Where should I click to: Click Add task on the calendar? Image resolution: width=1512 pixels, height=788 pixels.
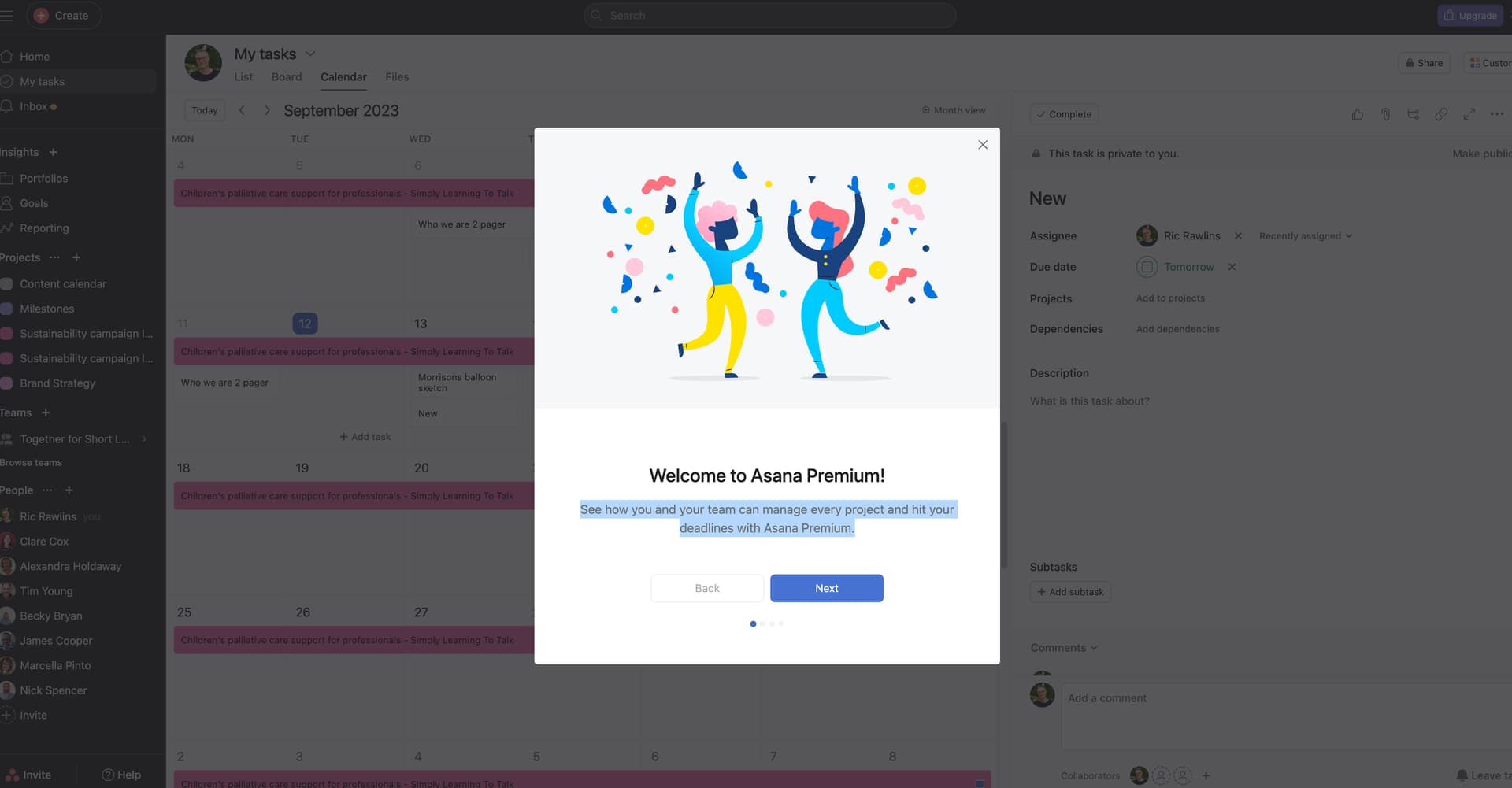pyautogui.click(x=365, y=437)
